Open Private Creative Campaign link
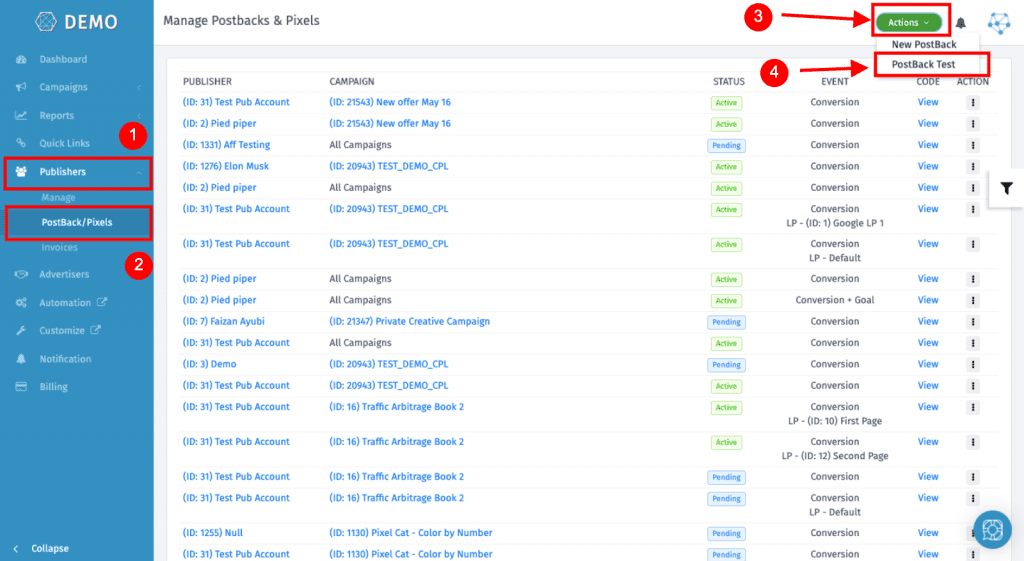The image size is (1024, 561). pyautogui.click(x=409, y=321)
